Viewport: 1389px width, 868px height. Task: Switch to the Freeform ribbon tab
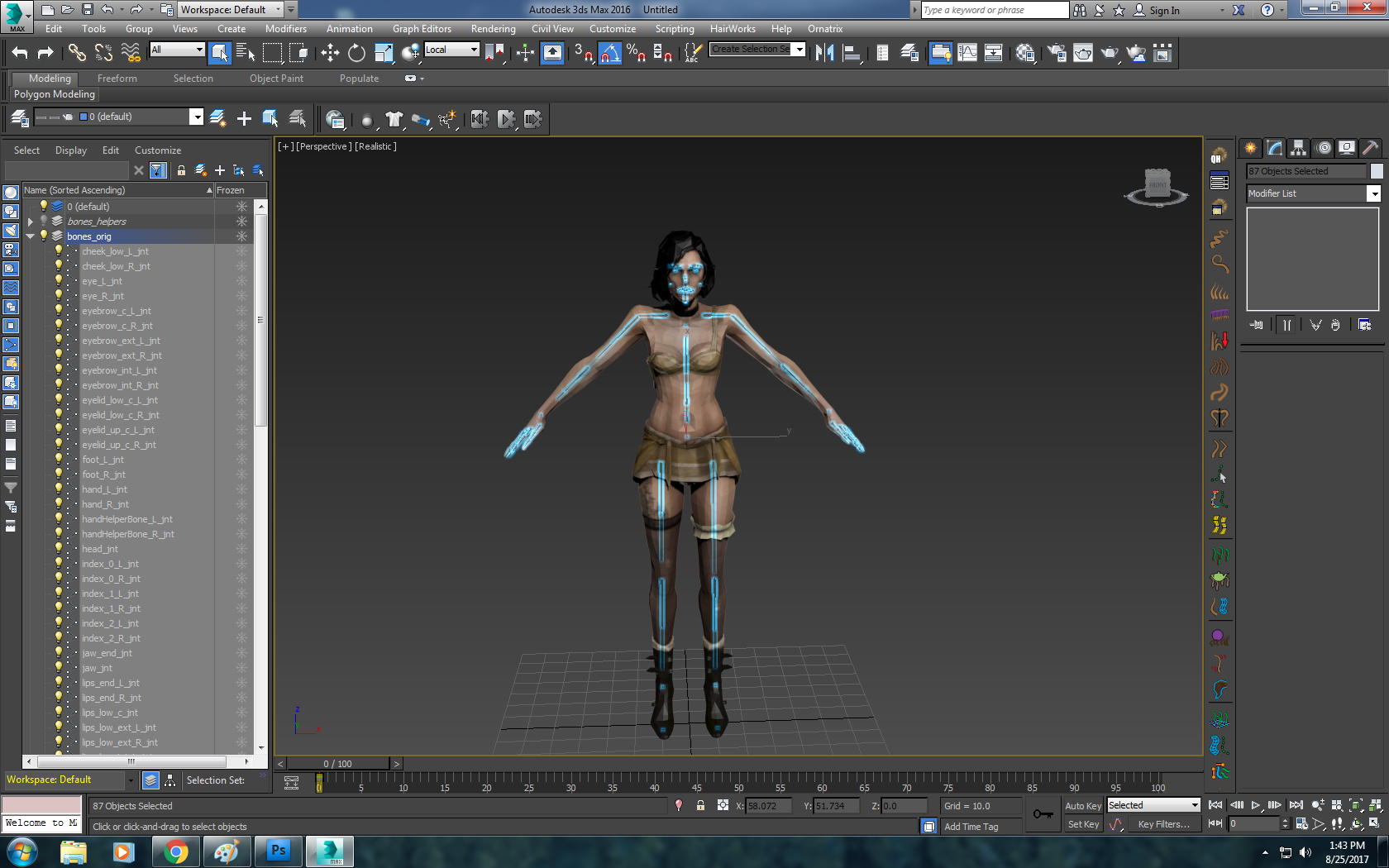click(x=117, y=79)
